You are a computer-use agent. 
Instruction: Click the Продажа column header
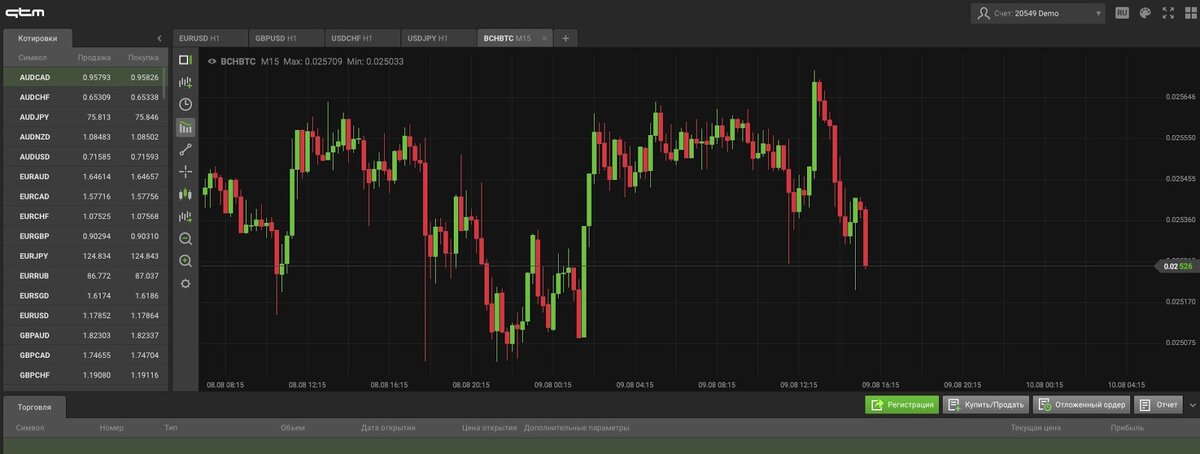pos(95,58)
